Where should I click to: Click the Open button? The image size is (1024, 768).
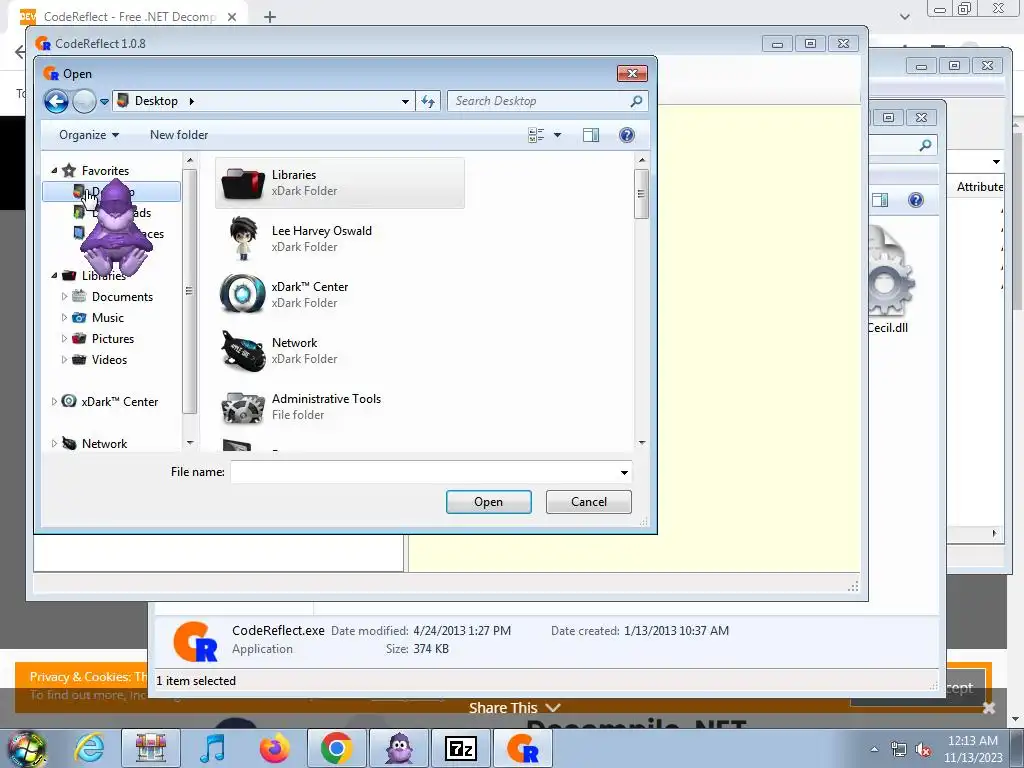[488, 502]
